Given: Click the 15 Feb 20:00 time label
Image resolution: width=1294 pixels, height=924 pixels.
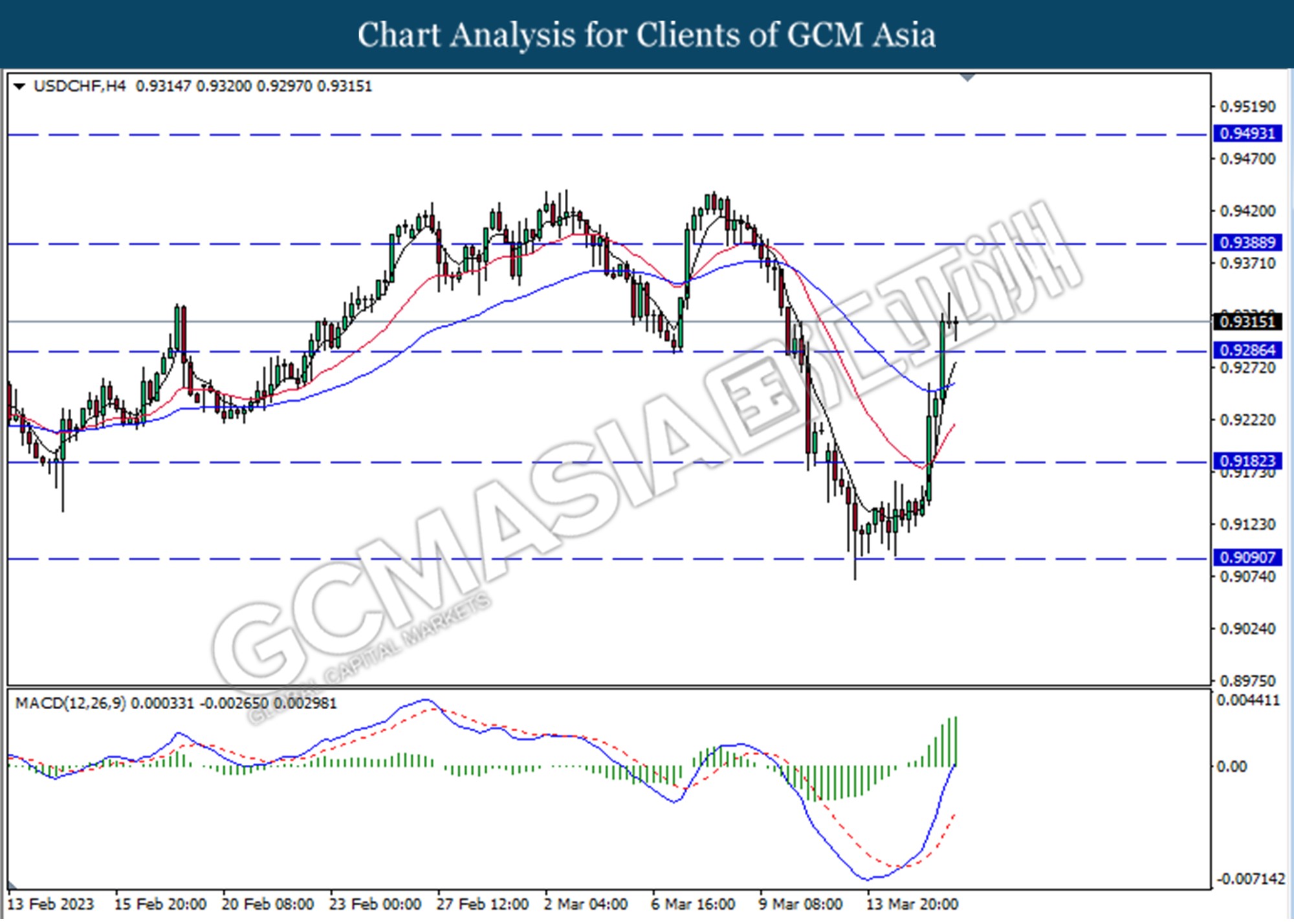Looking at the screenshot, I should pyautogui.click(x=160, y=905).
